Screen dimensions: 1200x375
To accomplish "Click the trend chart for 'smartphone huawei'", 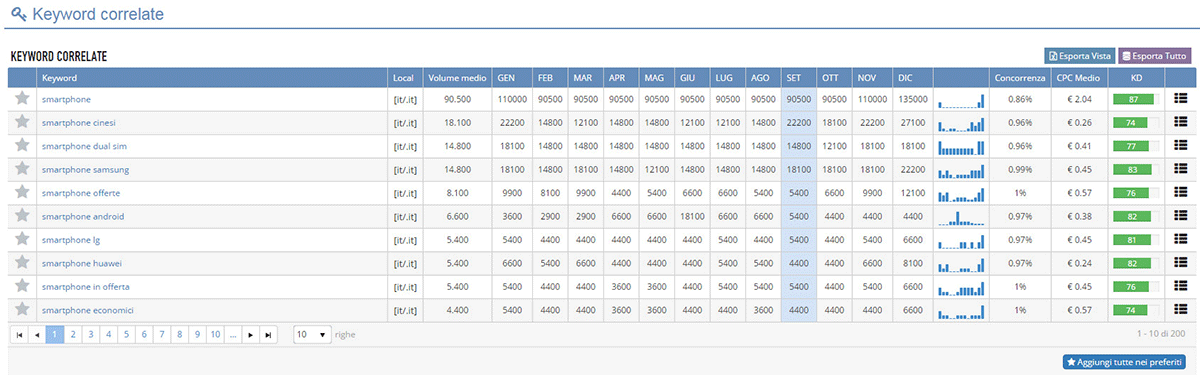I will click(961, 264).
